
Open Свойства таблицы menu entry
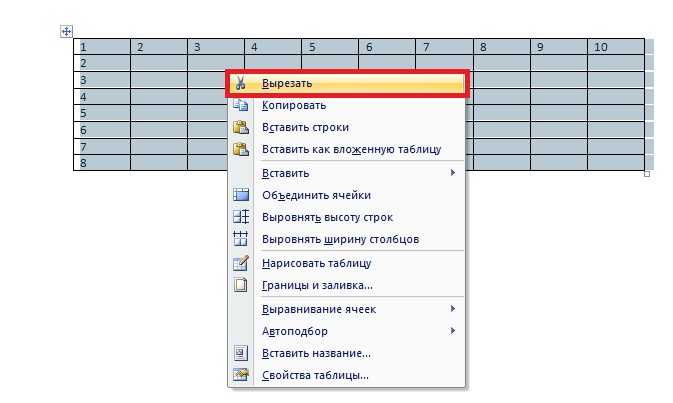pos(347,375)
